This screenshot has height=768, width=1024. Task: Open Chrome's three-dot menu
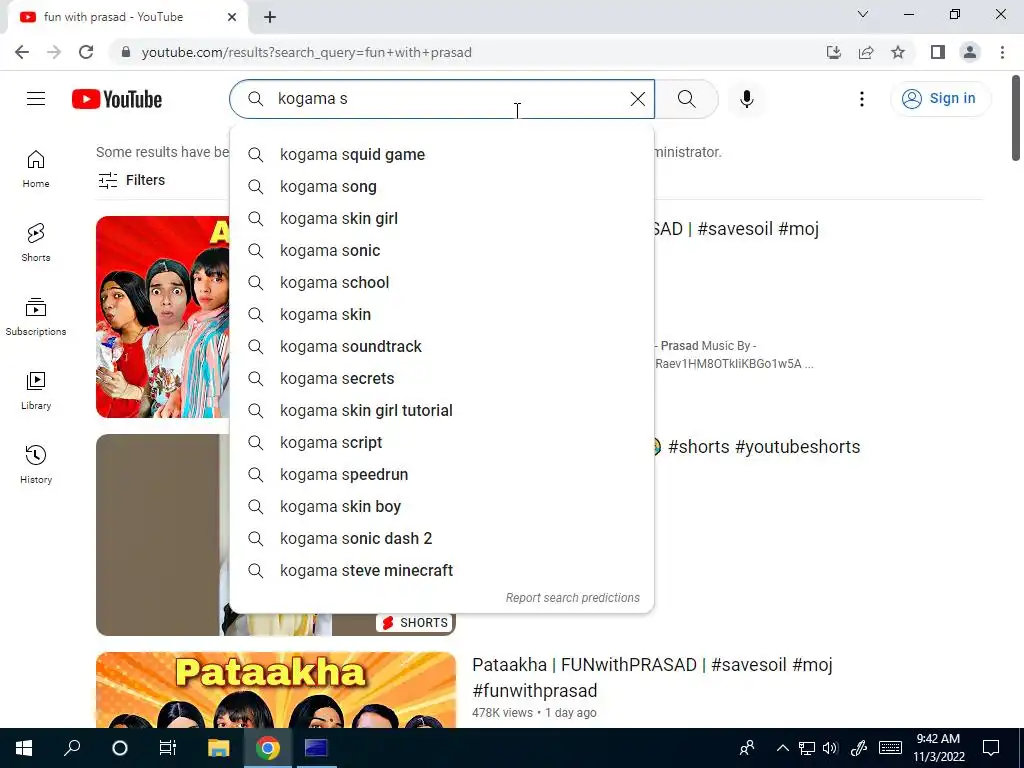pyautogui.click(x=1002, y=52)
